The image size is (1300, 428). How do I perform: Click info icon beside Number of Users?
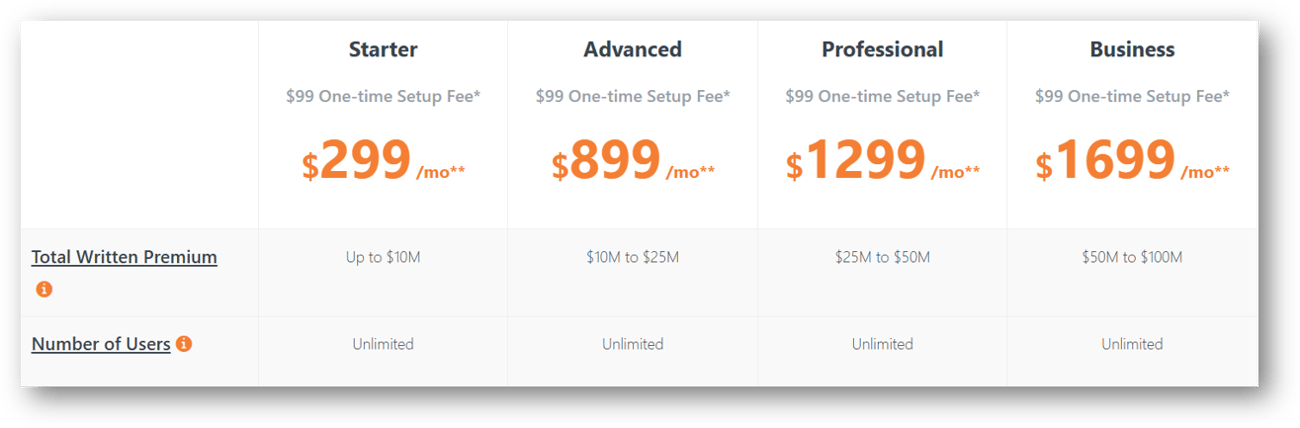pos(184,343)
